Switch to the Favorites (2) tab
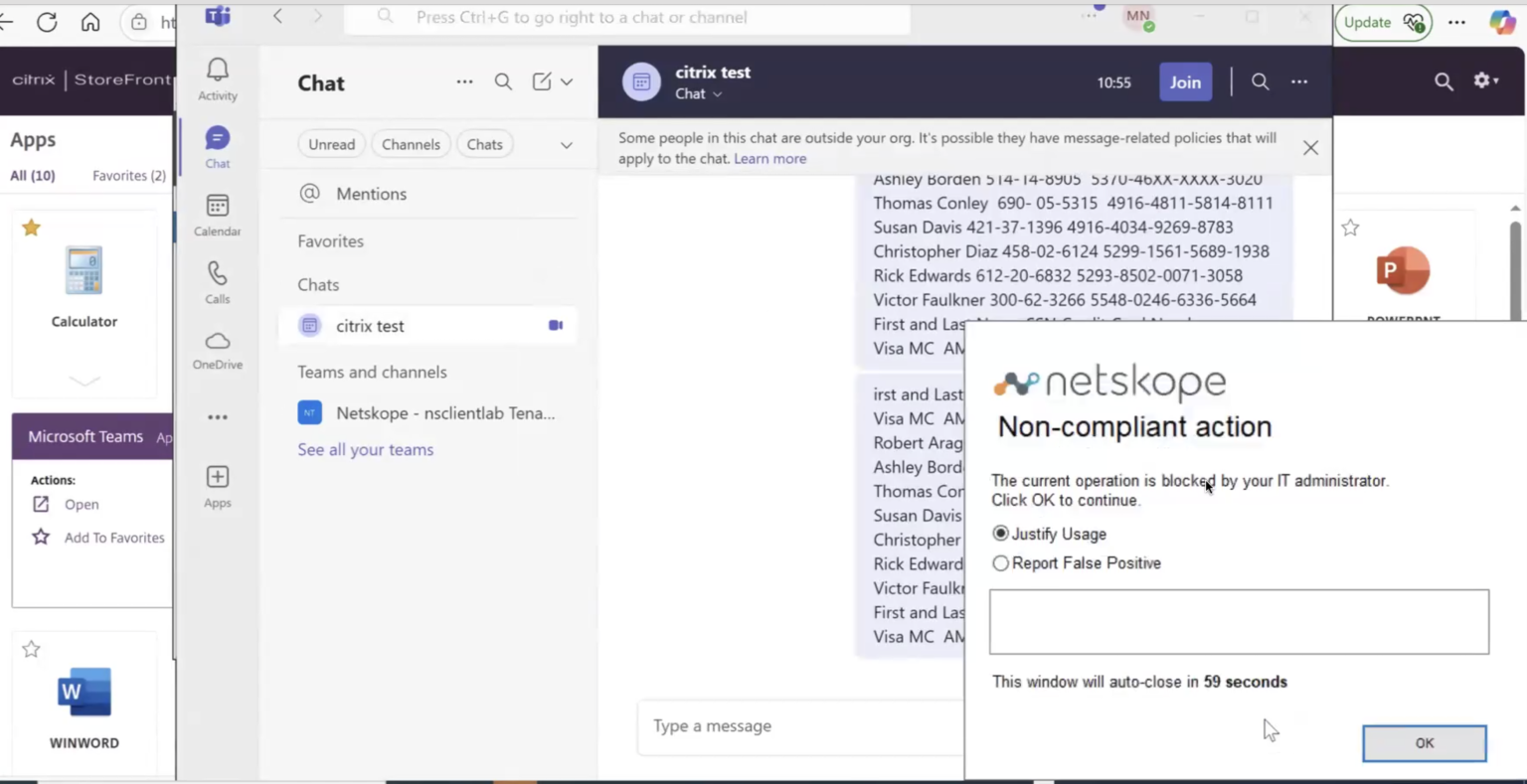 [128, 175]
